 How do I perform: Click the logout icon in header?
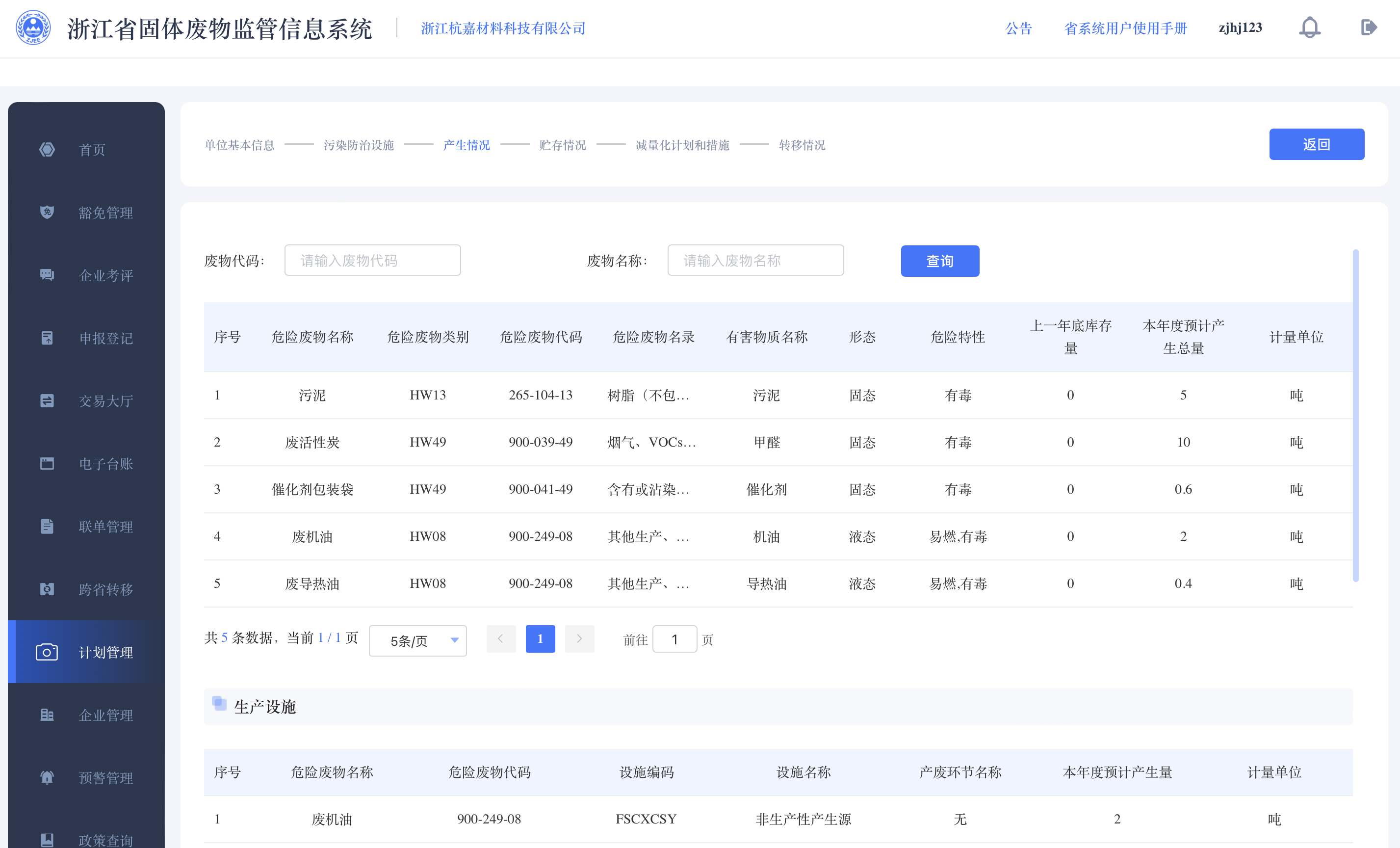point(1369,27)
